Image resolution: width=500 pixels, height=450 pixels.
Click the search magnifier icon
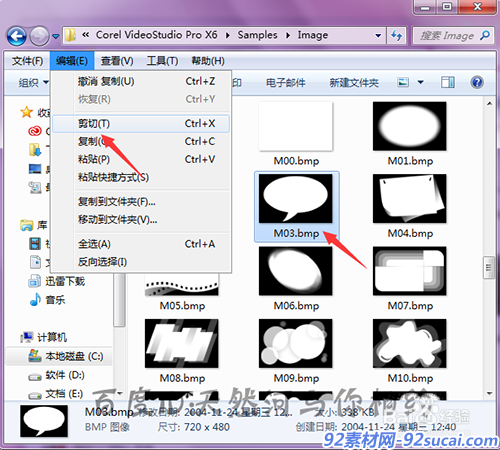485,35
